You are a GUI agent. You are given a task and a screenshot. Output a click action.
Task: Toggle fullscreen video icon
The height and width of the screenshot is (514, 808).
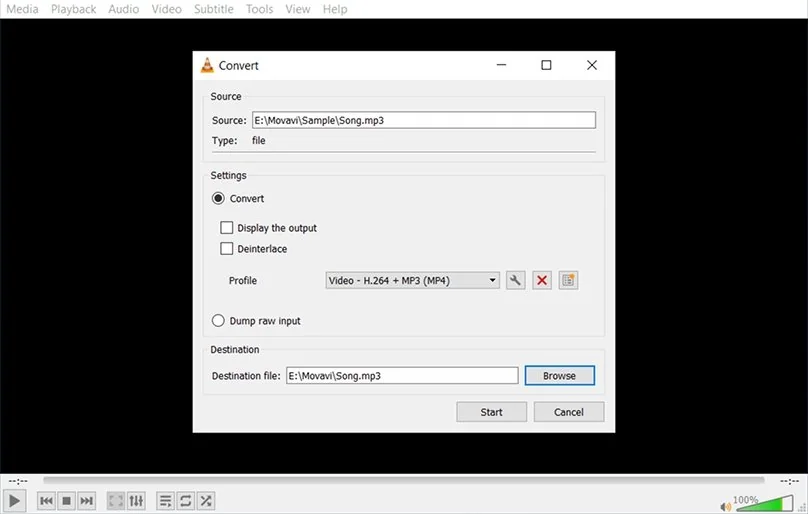point(116,501)
